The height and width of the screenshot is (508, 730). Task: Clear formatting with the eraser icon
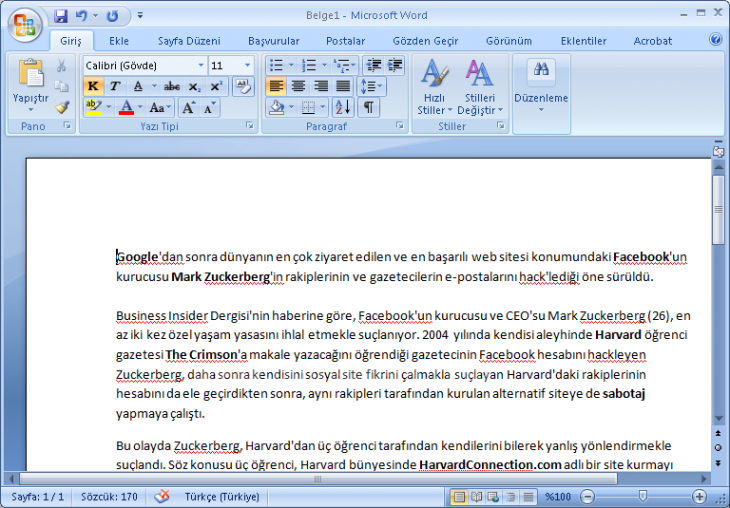(243, 87)
